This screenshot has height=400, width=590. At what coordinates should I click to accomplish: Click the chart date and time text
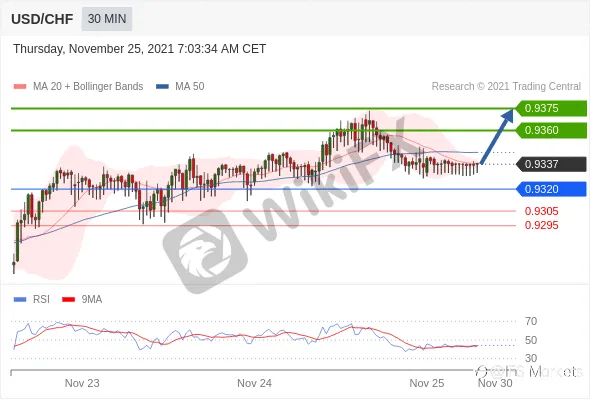point(140,49)
